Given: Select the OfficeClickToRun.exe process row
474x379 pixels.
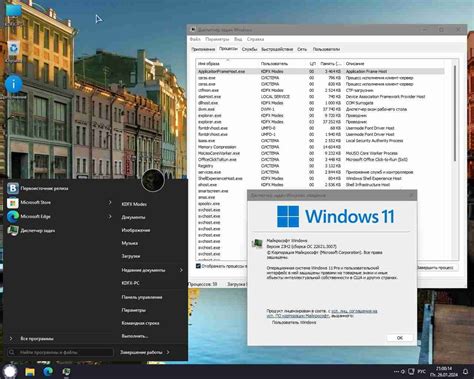Looking at the screenshot, I should (x=320, y=160).
